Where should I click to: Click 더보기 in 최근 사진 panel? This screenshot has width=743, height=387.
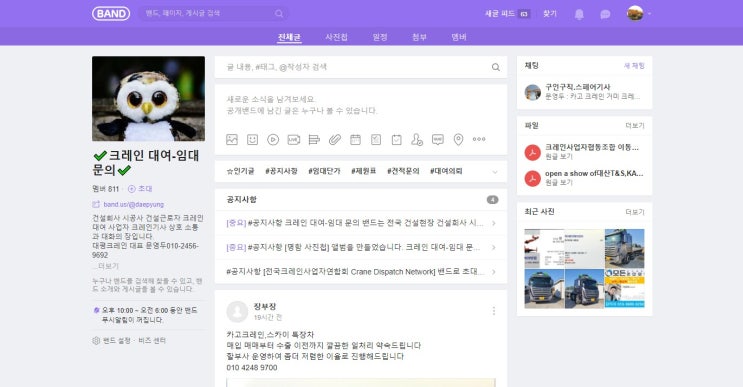tap(635, 212)
